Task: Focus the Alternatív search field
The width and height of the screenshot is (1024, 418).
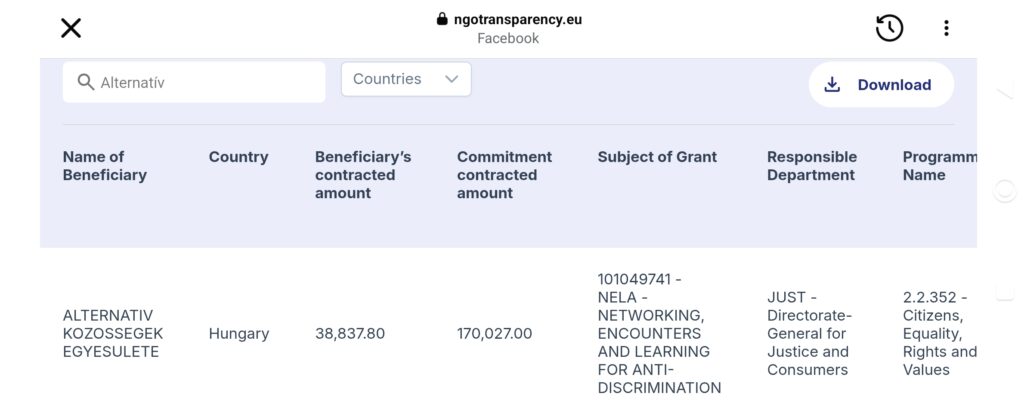Action: [x=194, y=82]
